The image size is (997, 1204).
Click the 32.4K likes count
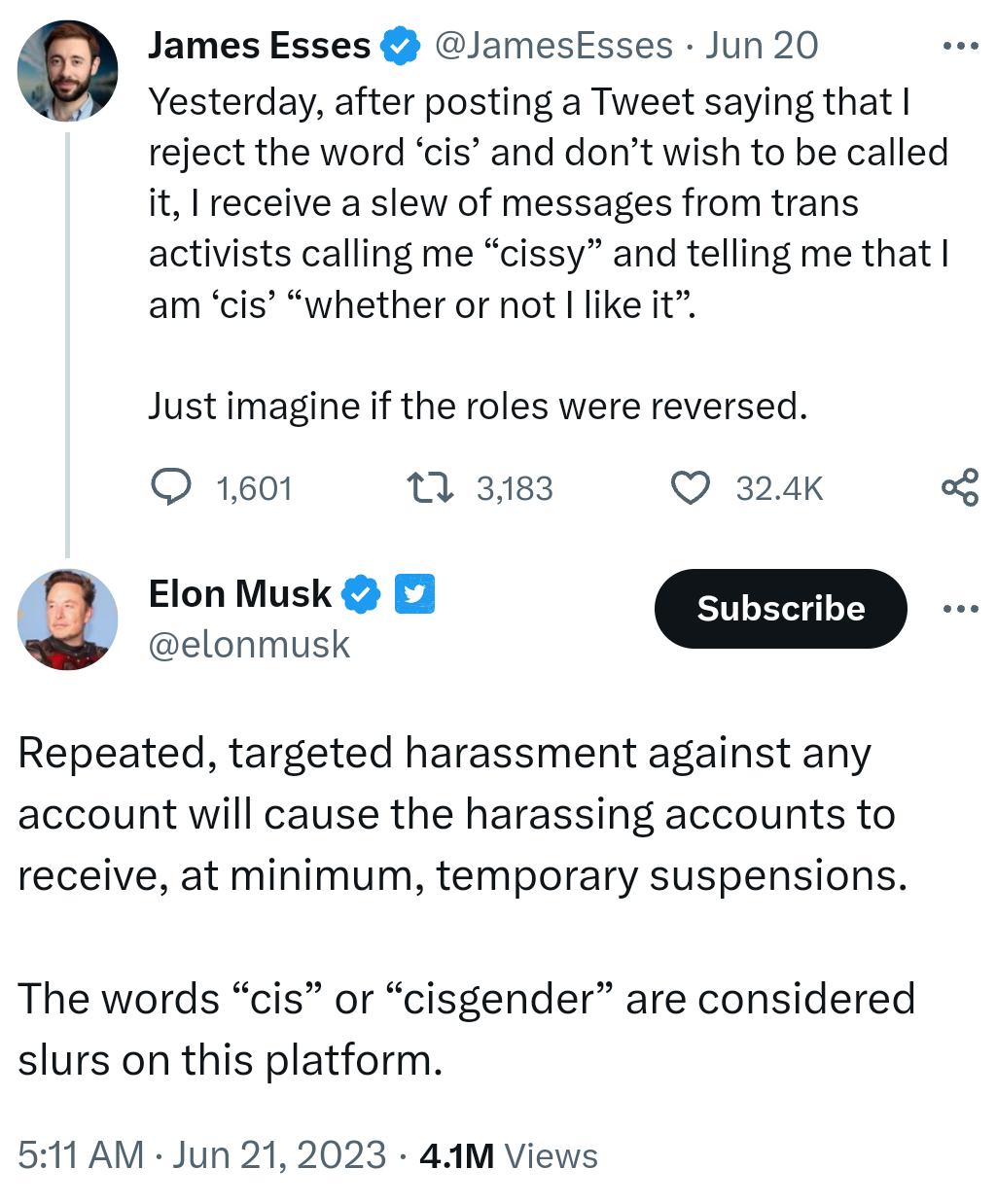[779, 488]
